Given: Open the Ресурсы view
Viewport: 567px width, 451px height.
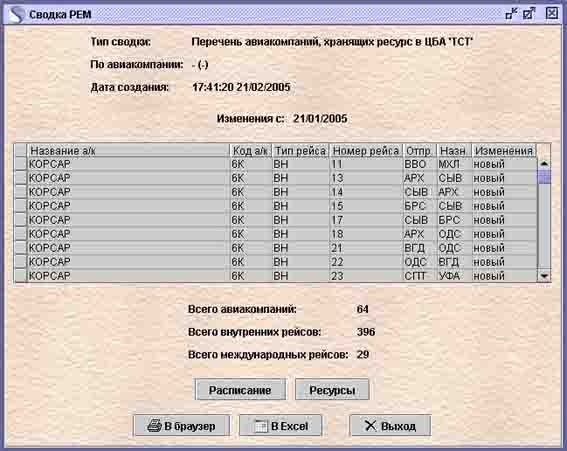Looking at the screenshot, I should pyautogui.click(x=332, y=390).
